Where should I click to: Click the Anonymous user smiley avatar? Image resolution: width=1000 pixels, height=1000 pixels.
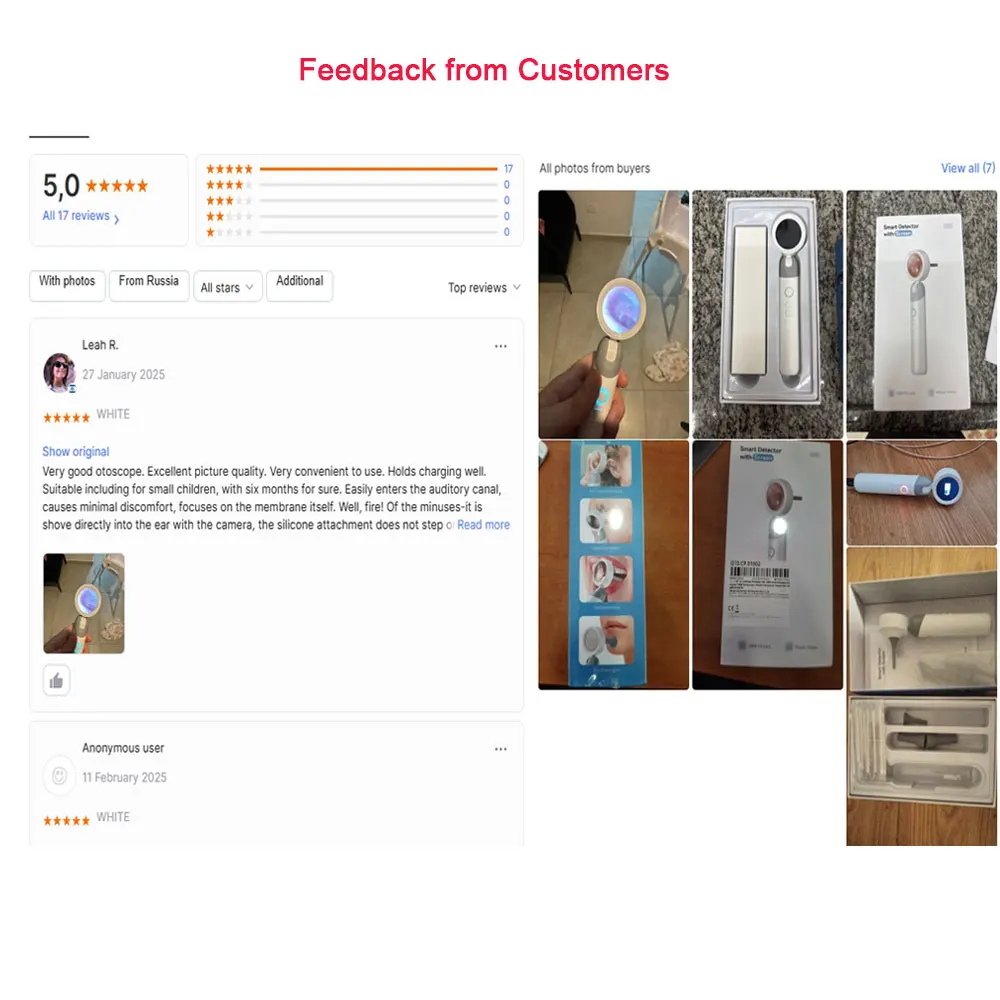(x=59, y=776)
